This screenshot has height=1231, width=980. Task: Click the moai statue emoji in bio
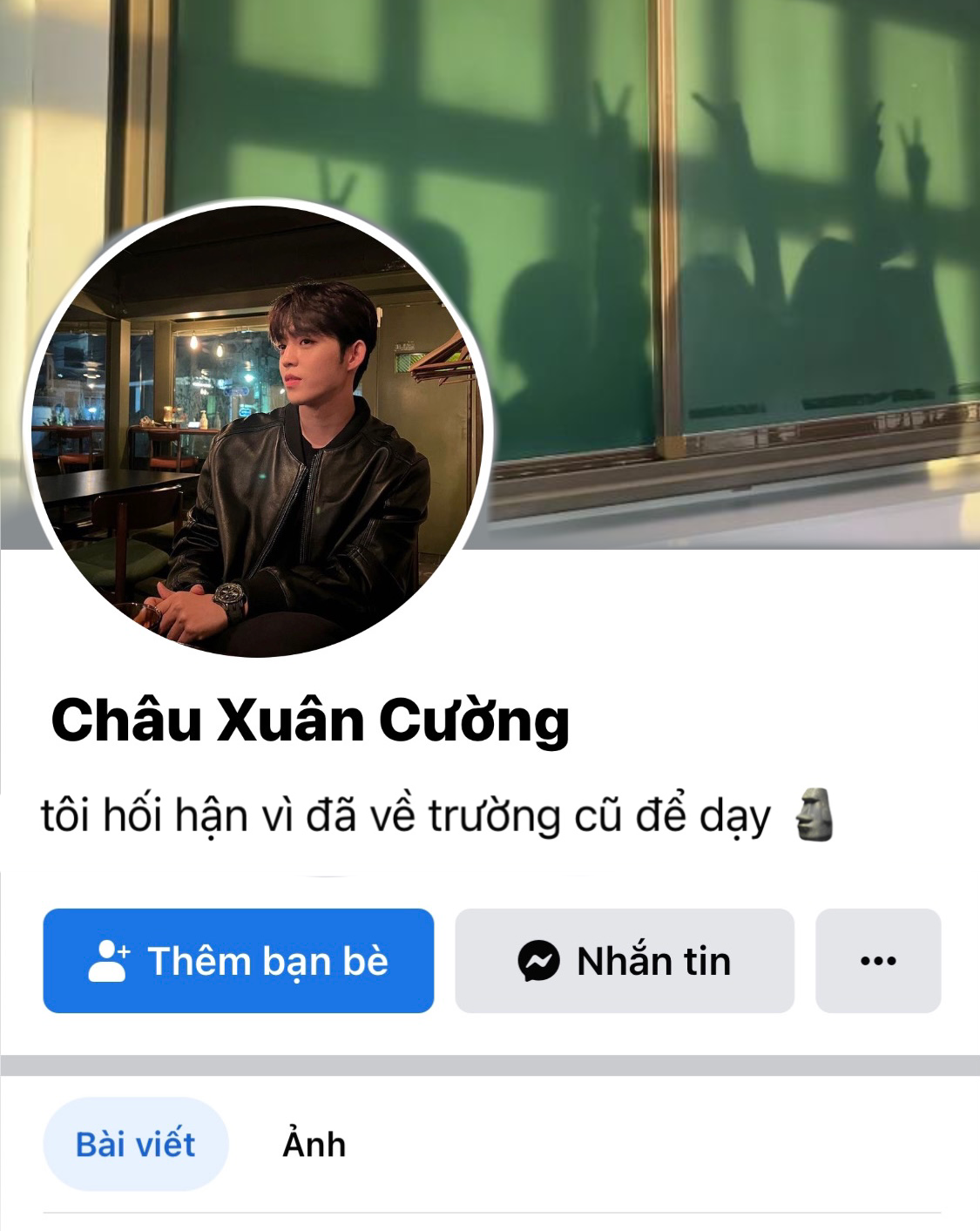pyautogui.click(x=815, y=814)
